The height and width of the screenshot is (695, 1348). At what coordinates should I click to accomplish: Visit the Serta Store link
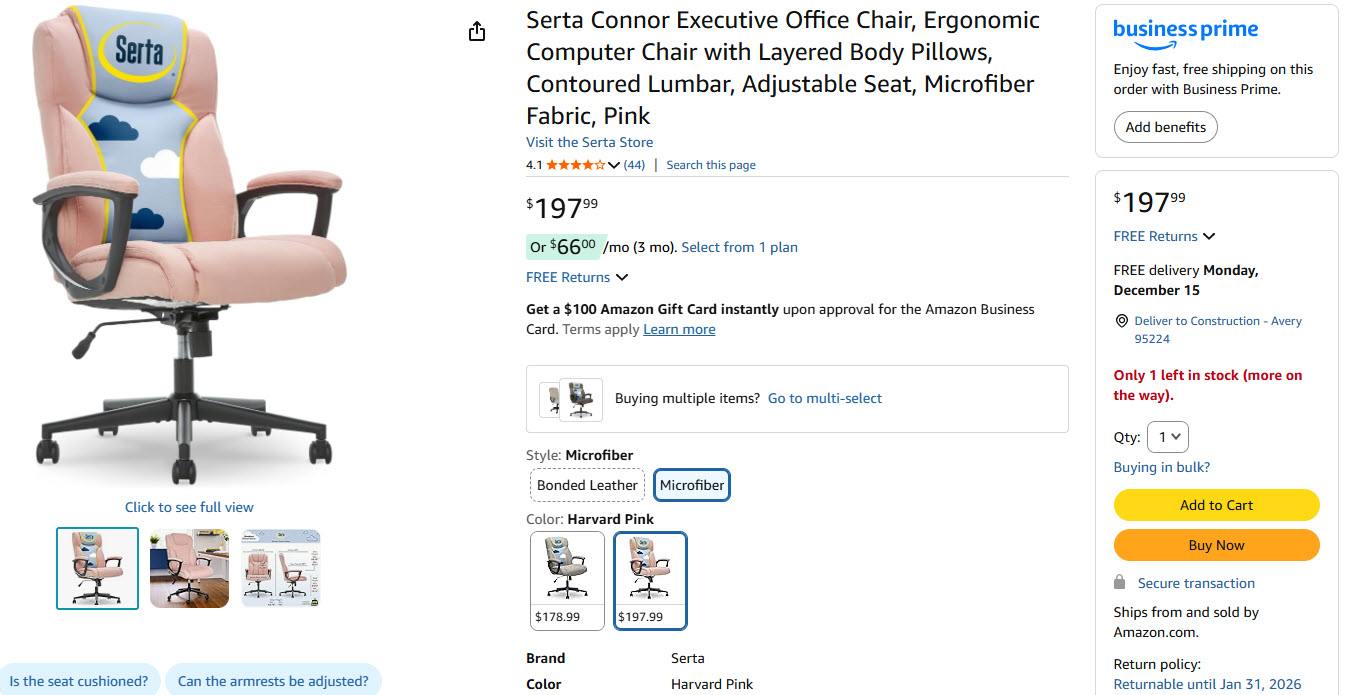[x=589, y=142]
